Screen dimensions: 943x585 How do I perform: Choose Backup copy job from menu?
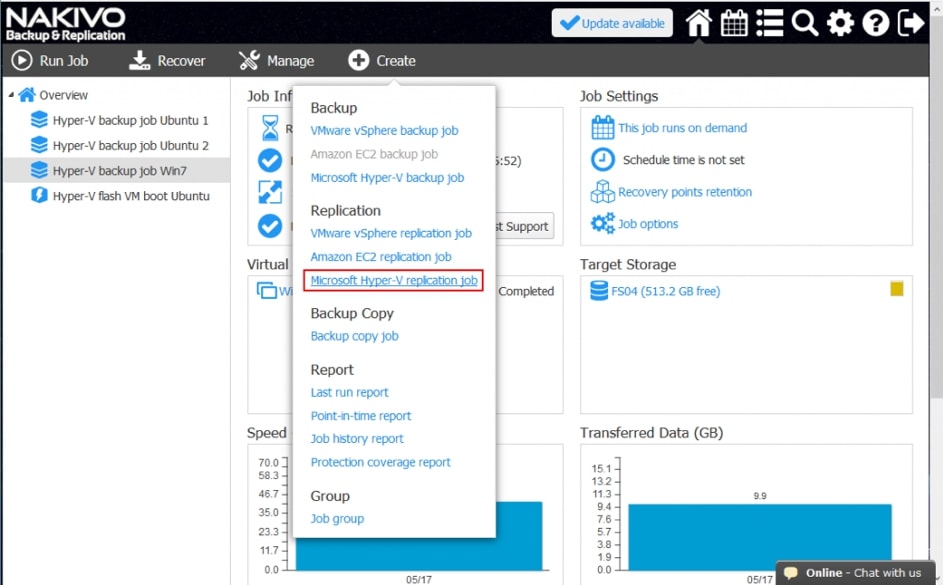coord(354,336)
